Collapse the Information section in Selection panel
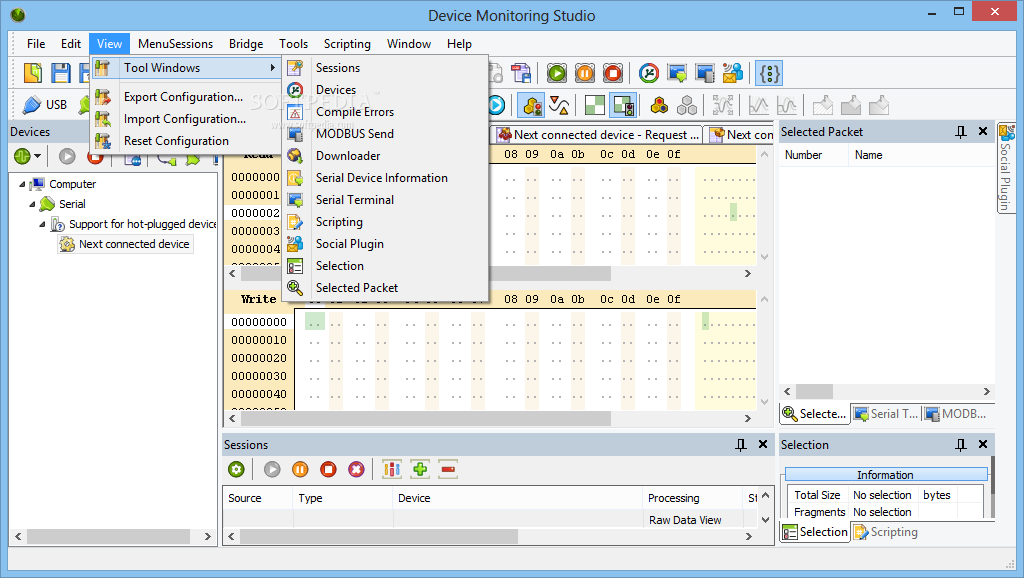The height and width of the screenshot is (578, 1024). click(x=886, y=475)
